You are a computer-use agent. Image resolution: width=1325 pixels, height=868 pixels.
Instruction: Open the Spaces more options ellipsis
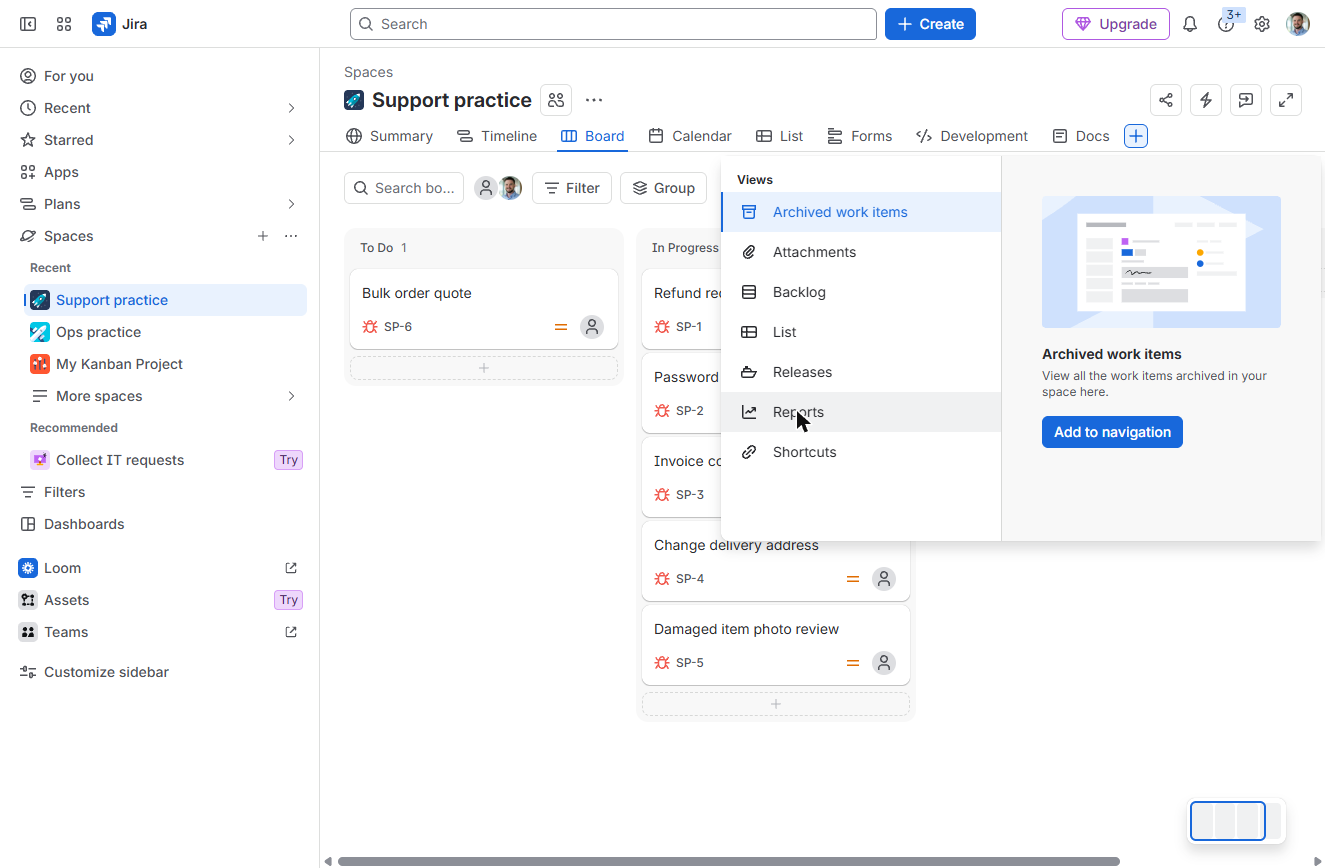[x=291, y=236]
